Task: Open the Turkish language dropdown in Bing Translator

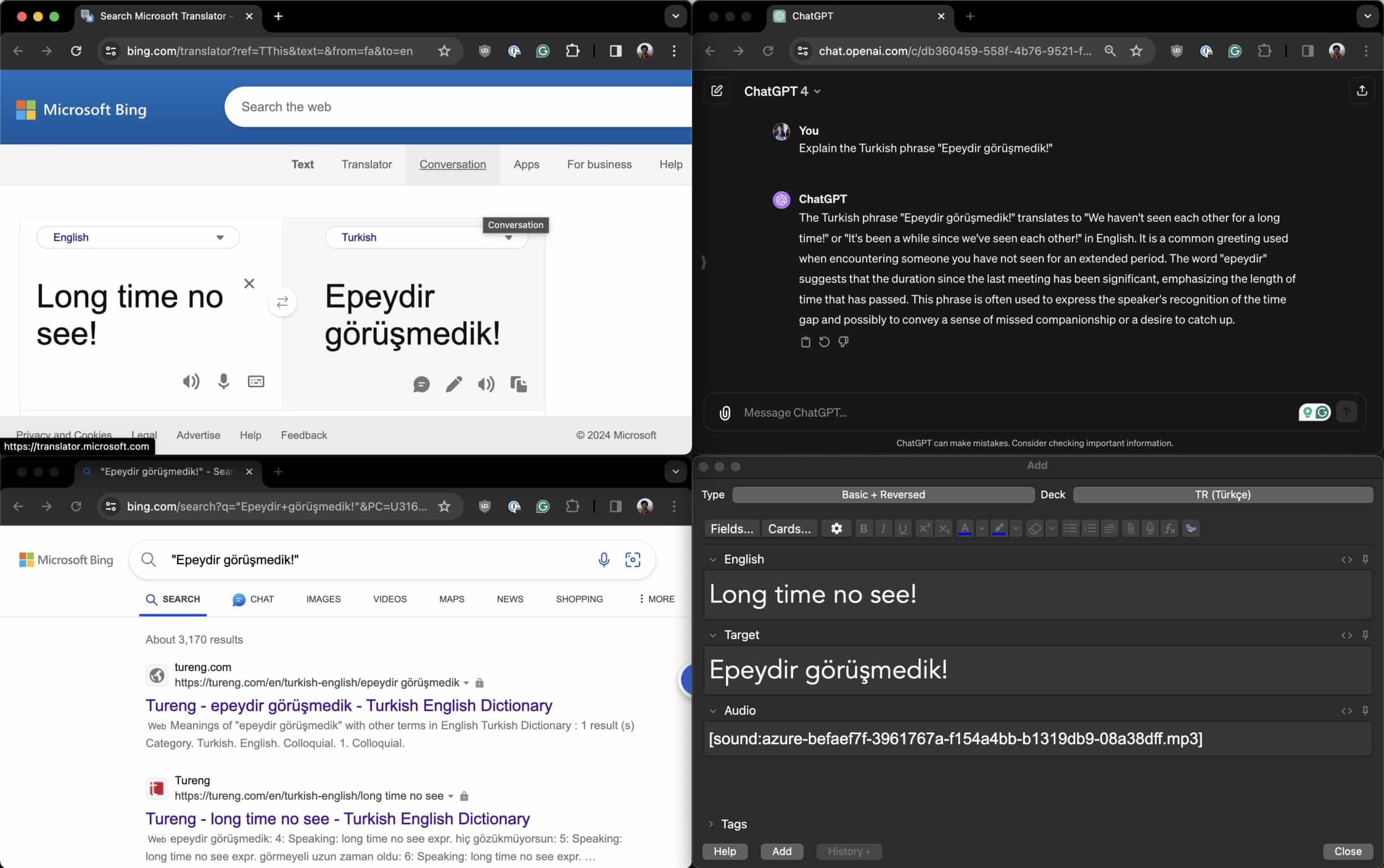Action: 509,237
